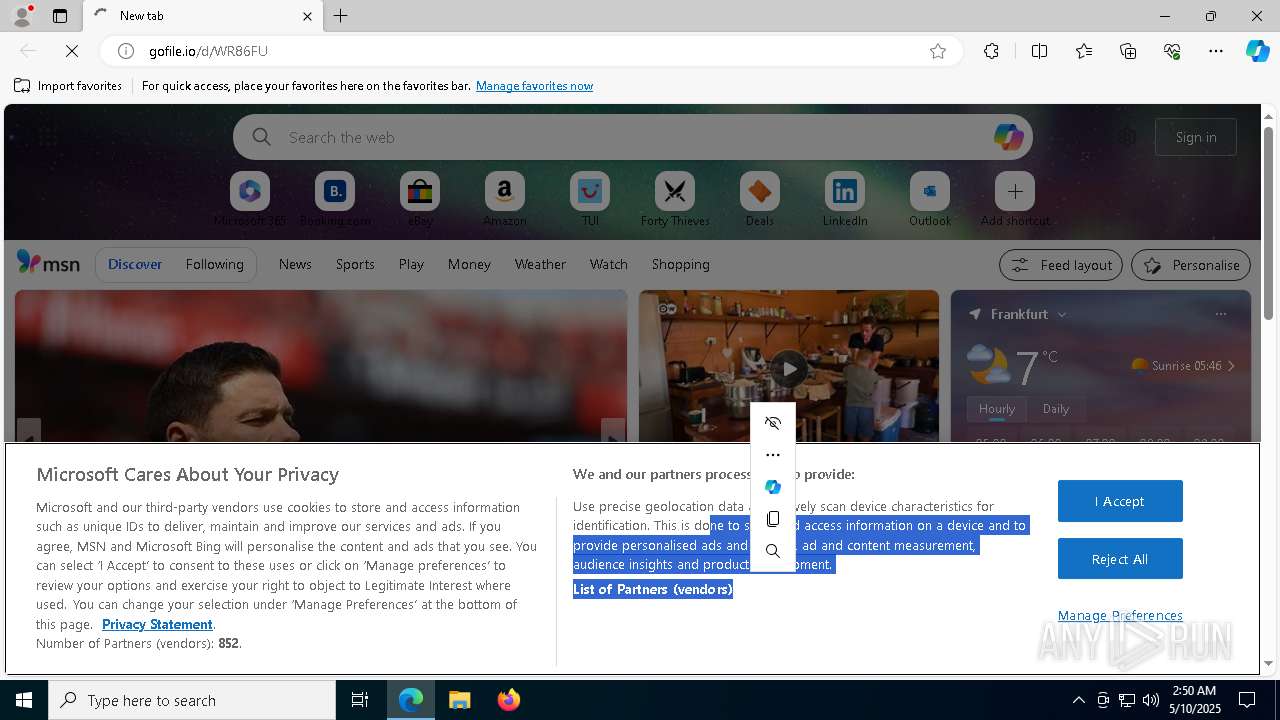Open the Shopping section
Screen dimensions: 1280x720
[680, 264]
